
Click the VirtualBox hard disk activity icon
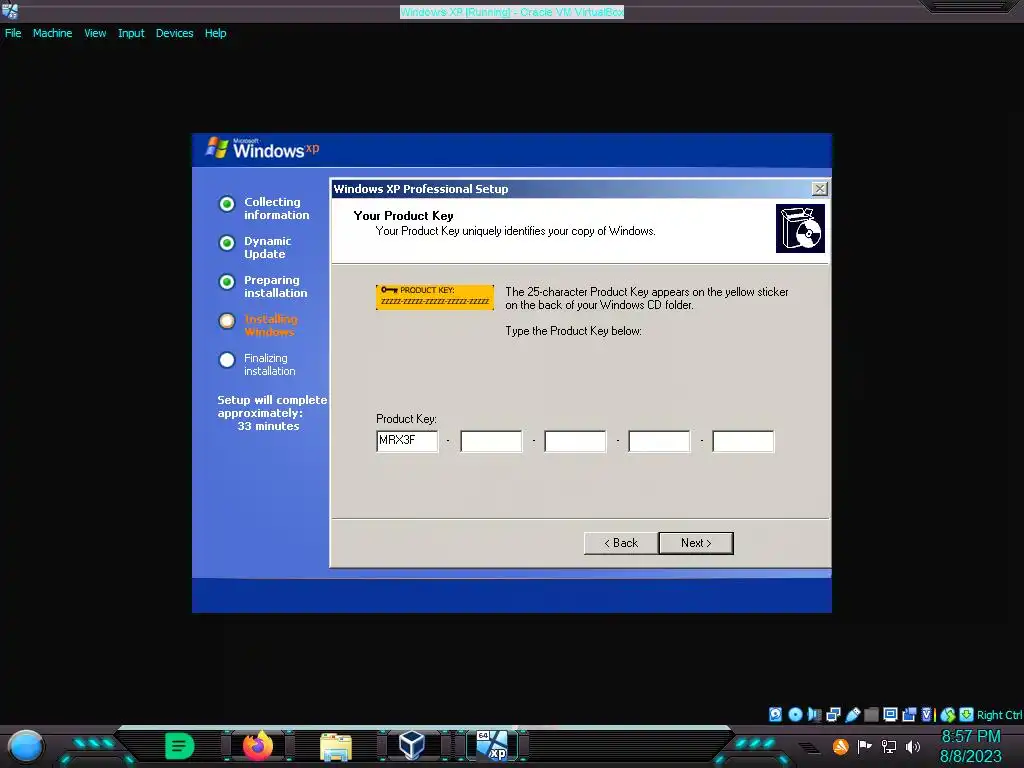pyautogui.click(x=775, y=714)
